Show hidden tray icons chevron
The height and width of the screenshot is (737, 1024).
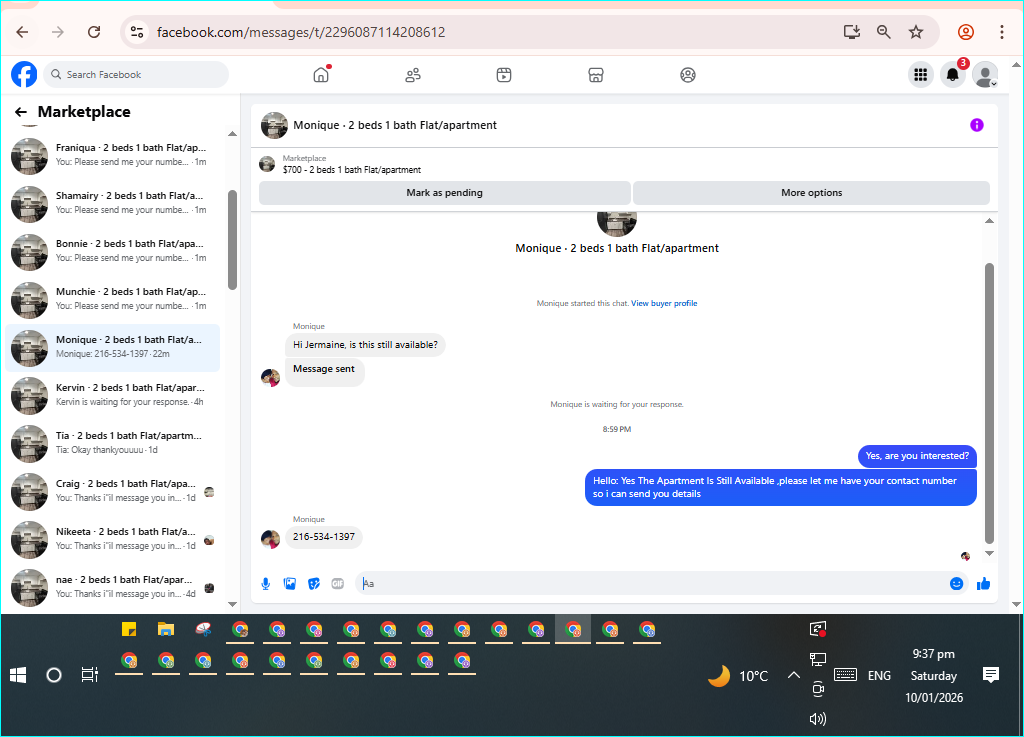tap(793, 675)
